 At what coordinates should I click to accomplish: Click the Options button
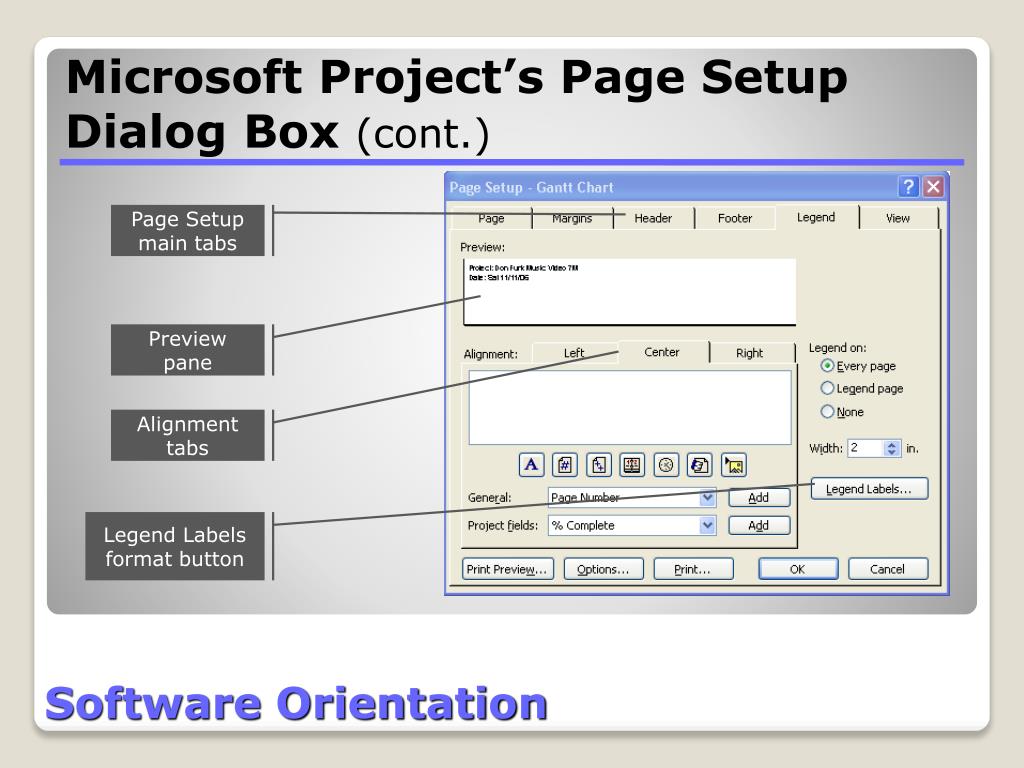[x=603, y=569]
